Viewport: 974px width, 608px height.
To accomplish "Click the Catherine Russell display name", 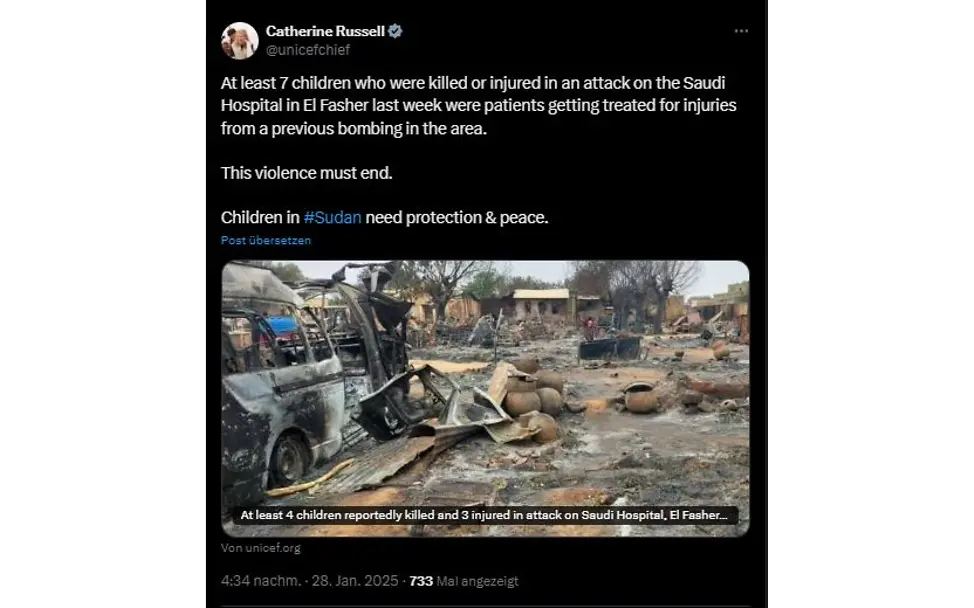I will point(325,31).
